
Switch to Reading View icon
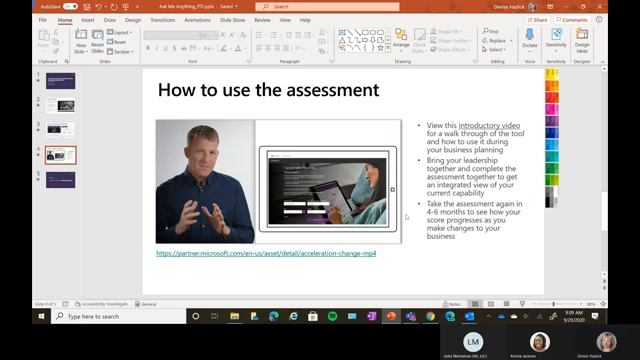coord(507,304)
